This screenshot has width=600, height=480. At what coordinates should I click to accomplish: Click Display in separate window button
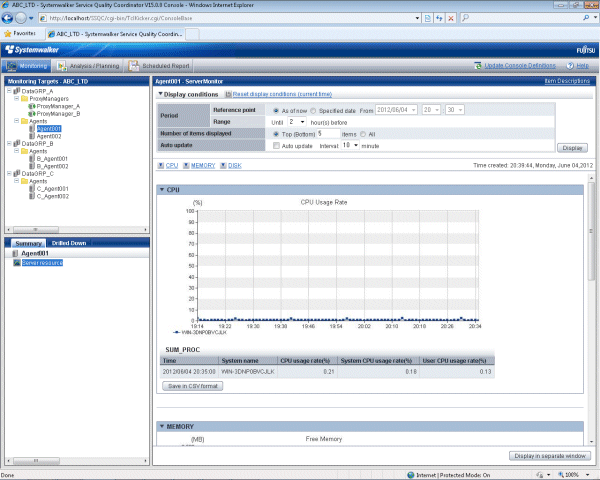pyautogui.click(x=550, y=456)
